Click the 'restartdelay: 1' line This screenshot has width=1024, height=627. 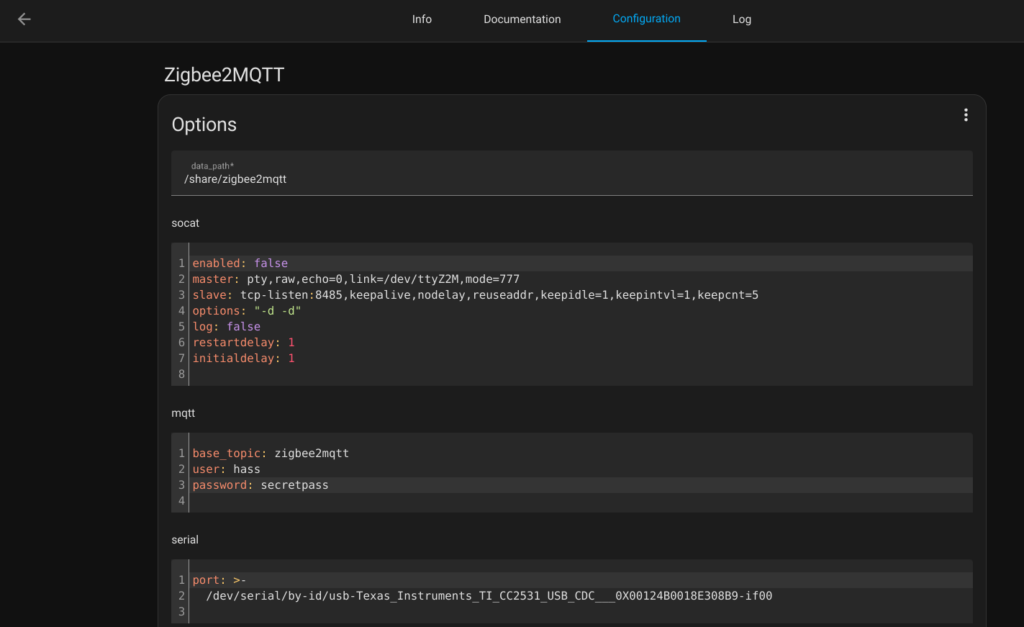243,342
